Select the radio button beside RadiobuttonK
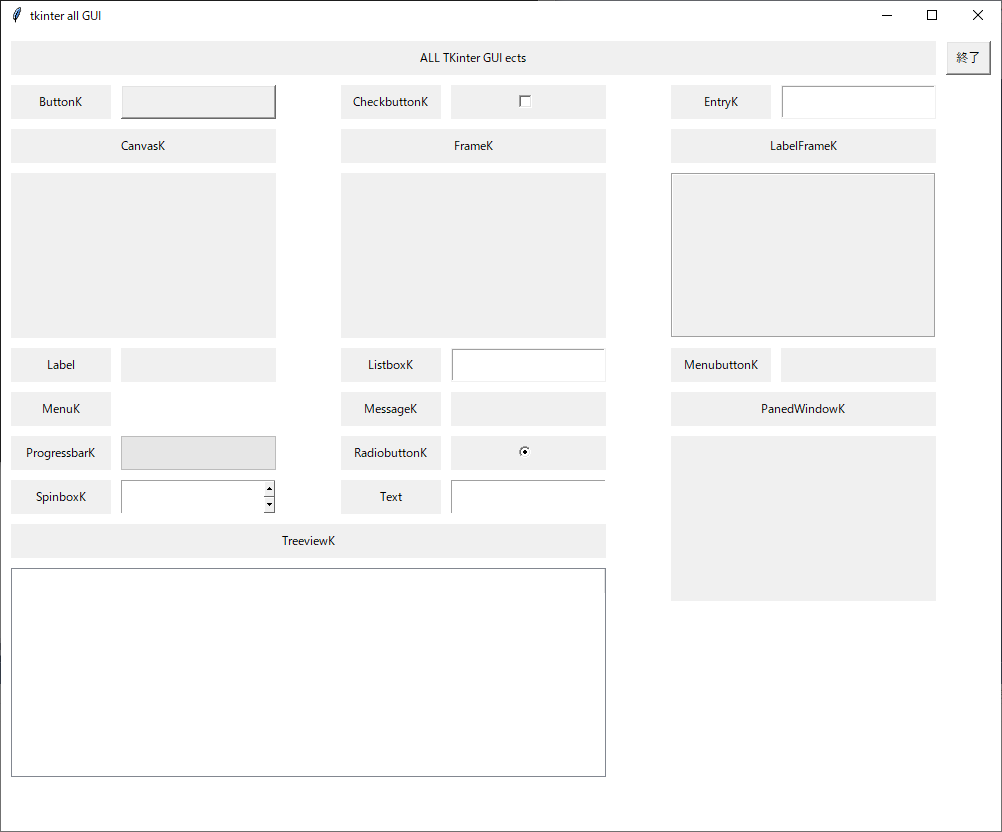This screenshot has width=1002, height=832. coord(525,452)
